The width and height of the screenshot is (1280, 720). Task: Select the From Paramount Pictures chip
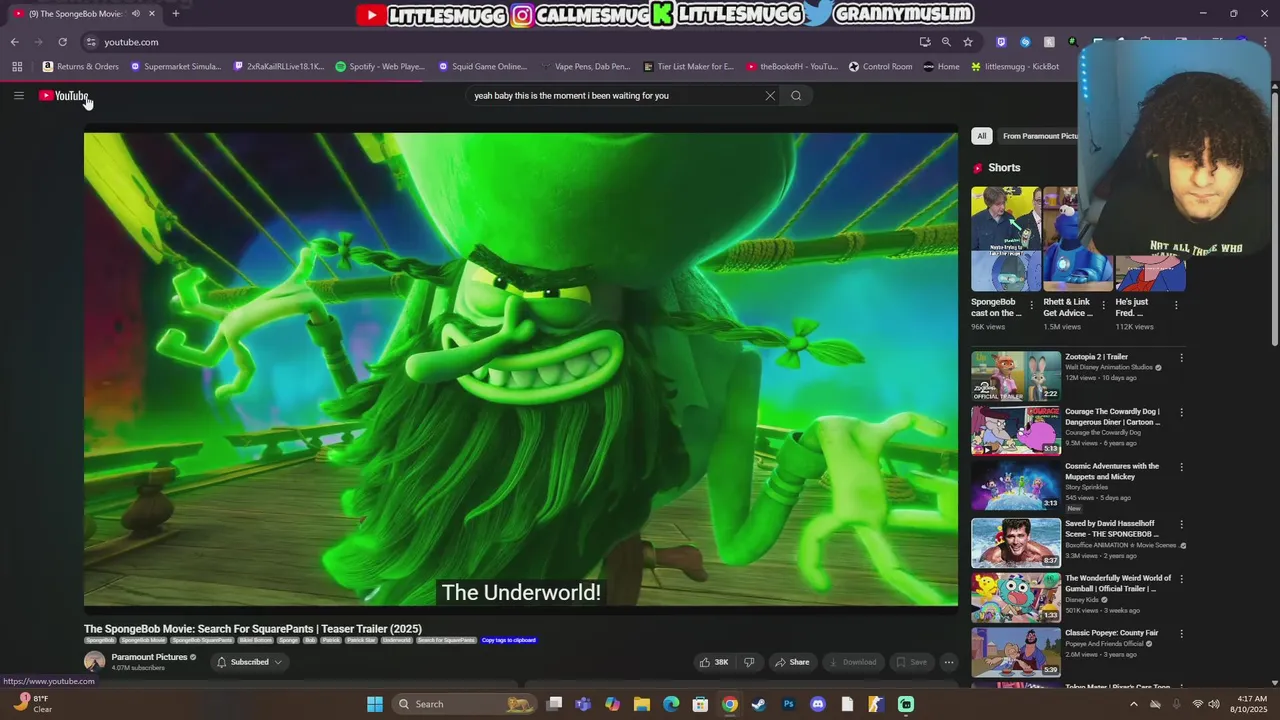(1040, 136)
